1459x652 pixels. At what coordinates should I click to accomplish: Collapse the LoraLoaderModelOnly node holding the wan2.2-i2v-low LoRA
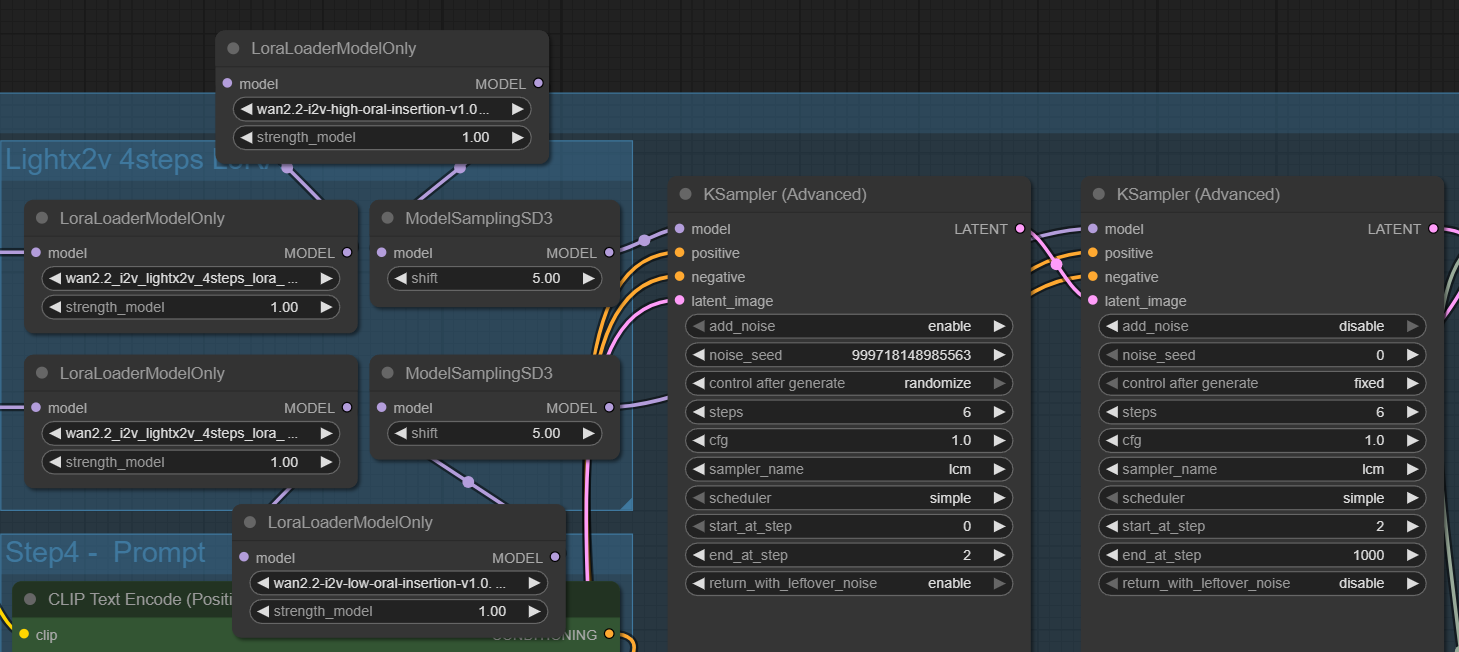tap(250, 522)
